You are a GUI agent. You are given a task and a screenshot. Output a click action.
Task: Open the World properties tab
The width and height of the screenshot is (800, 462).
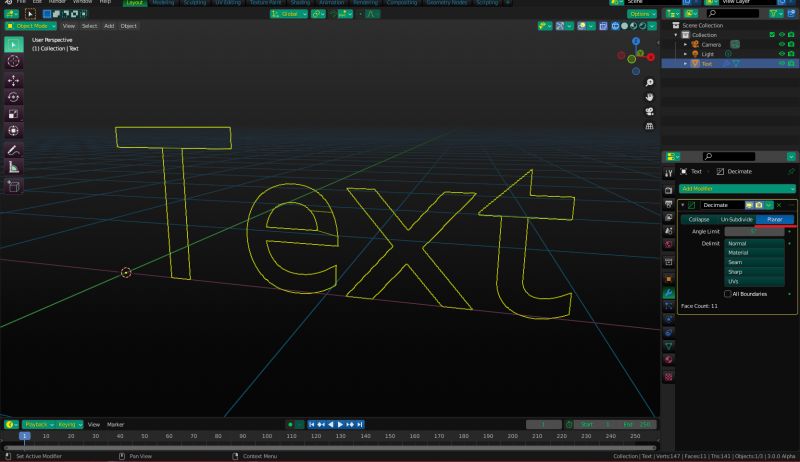668,244
